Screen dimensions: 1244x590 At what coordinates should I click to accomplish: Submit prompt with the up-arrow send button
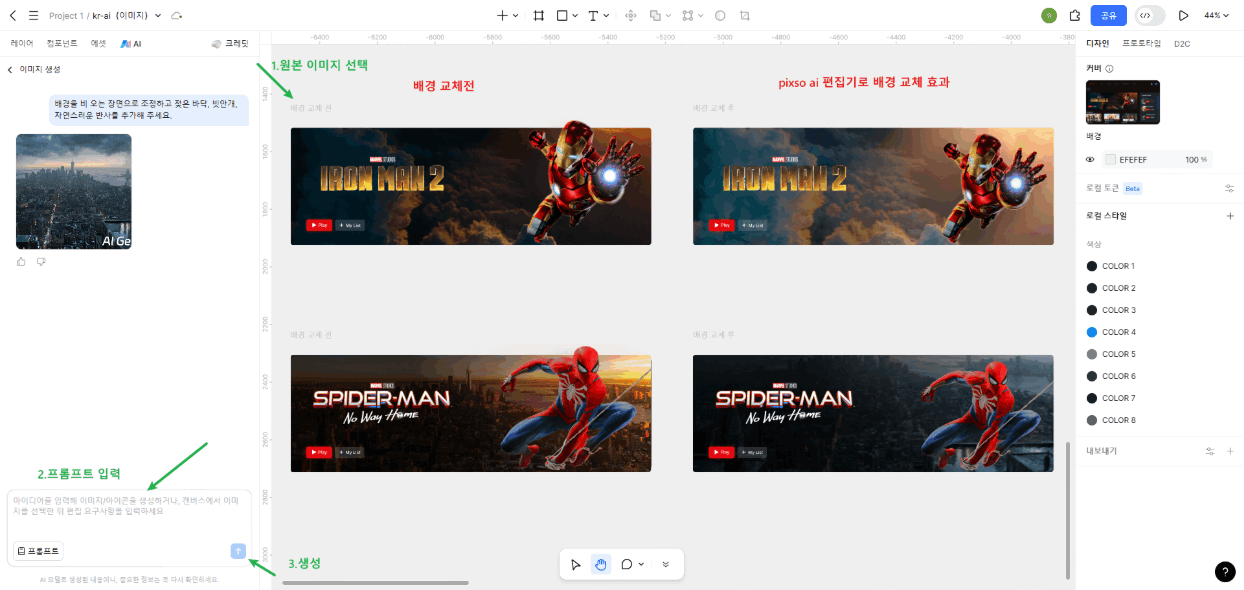click(x=238, y=551)
